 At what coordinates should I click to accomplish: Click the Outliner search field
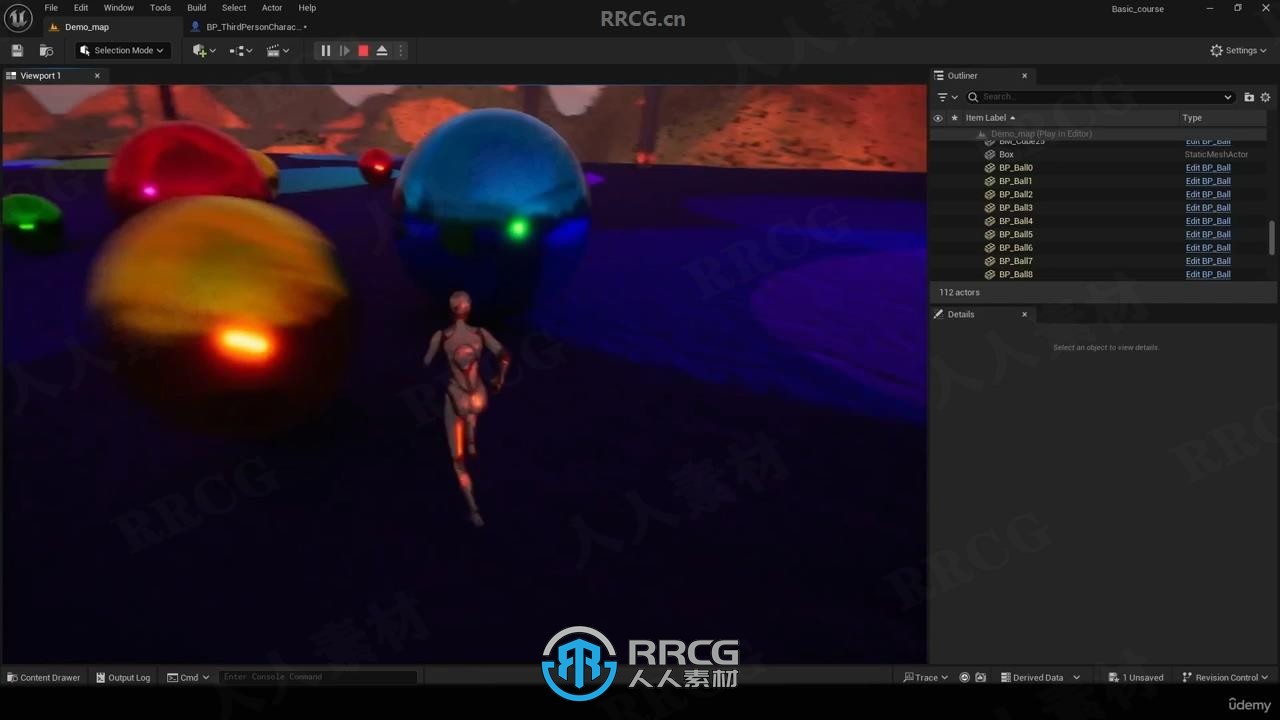click(1101, 97)
